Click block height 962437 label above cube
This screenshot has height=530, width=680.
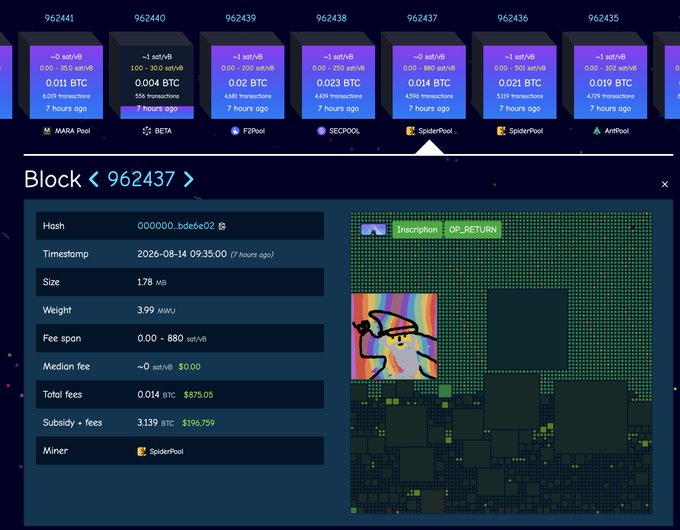[x=422, y=18]
